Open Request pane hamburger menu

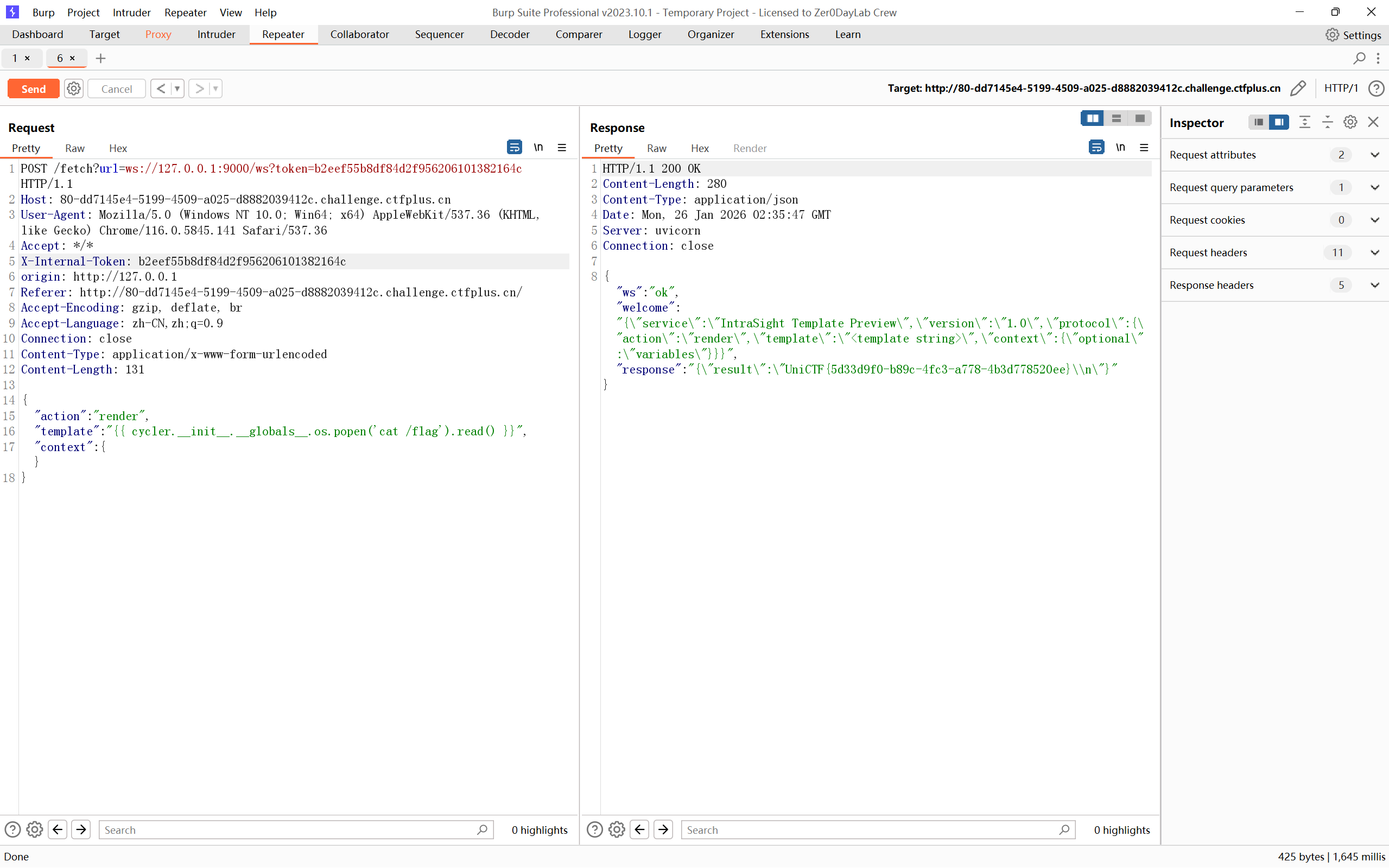[562, 148]
